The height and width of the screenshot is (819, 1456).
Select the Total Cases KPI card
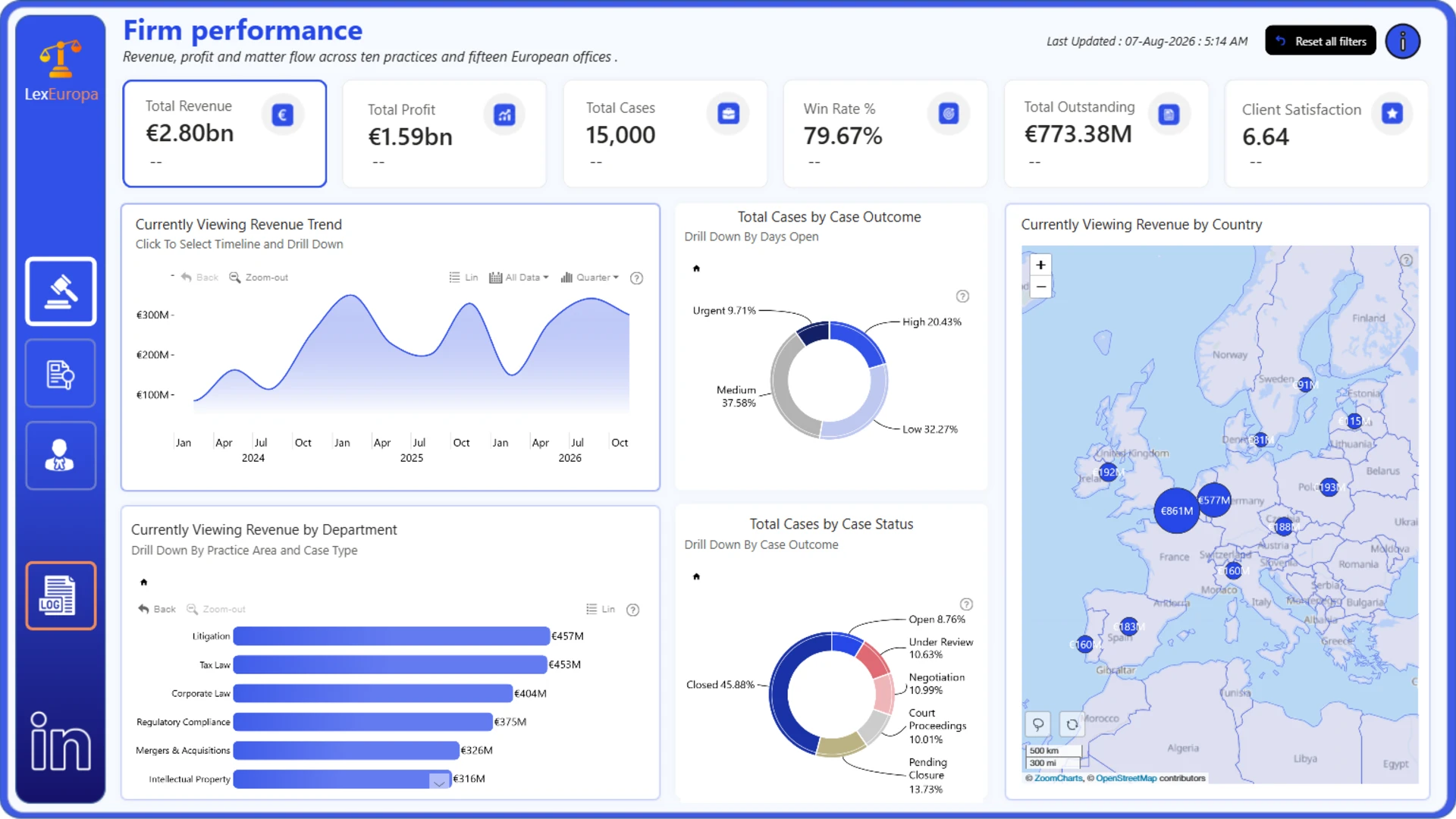point(665,133)
